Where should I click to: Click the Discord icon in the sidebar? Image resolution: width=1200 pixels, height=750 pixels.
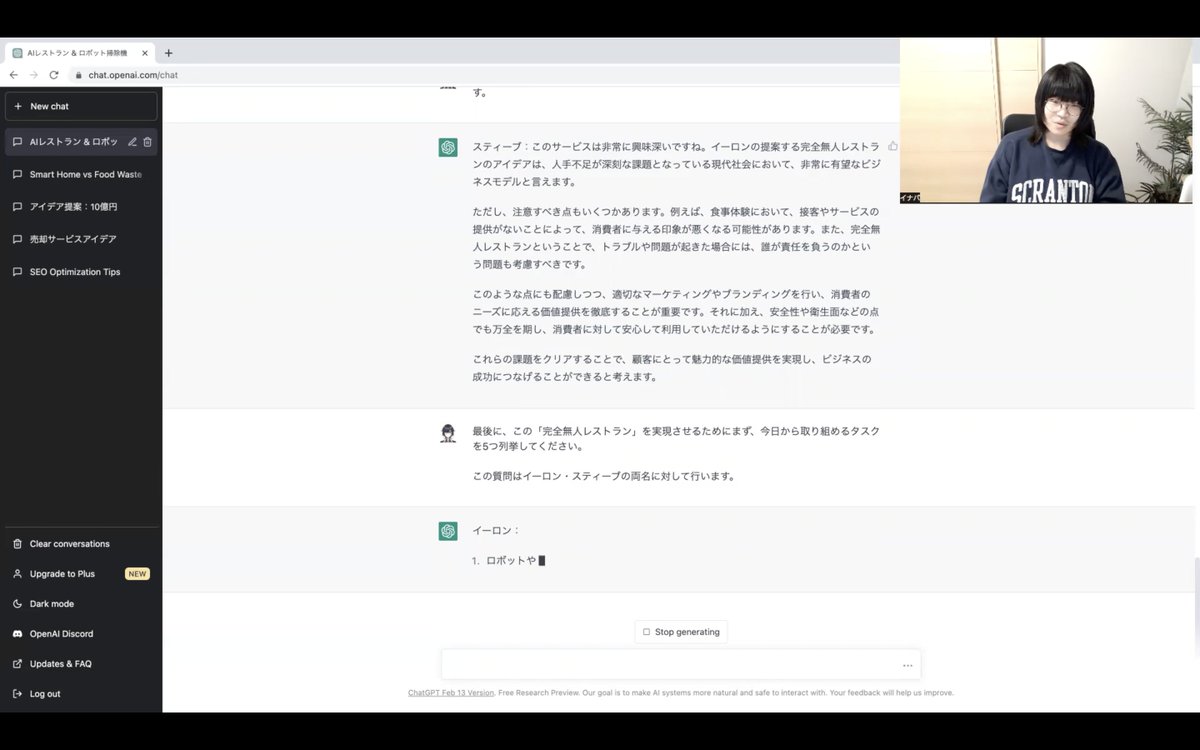18,634
